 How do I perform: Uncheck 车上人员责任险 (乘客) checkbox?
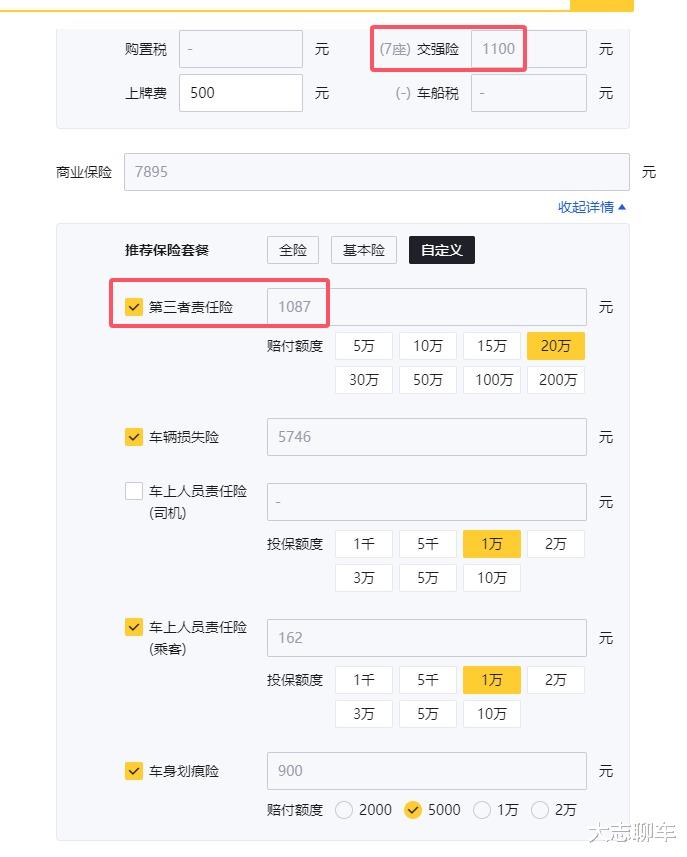coord(134,627)
